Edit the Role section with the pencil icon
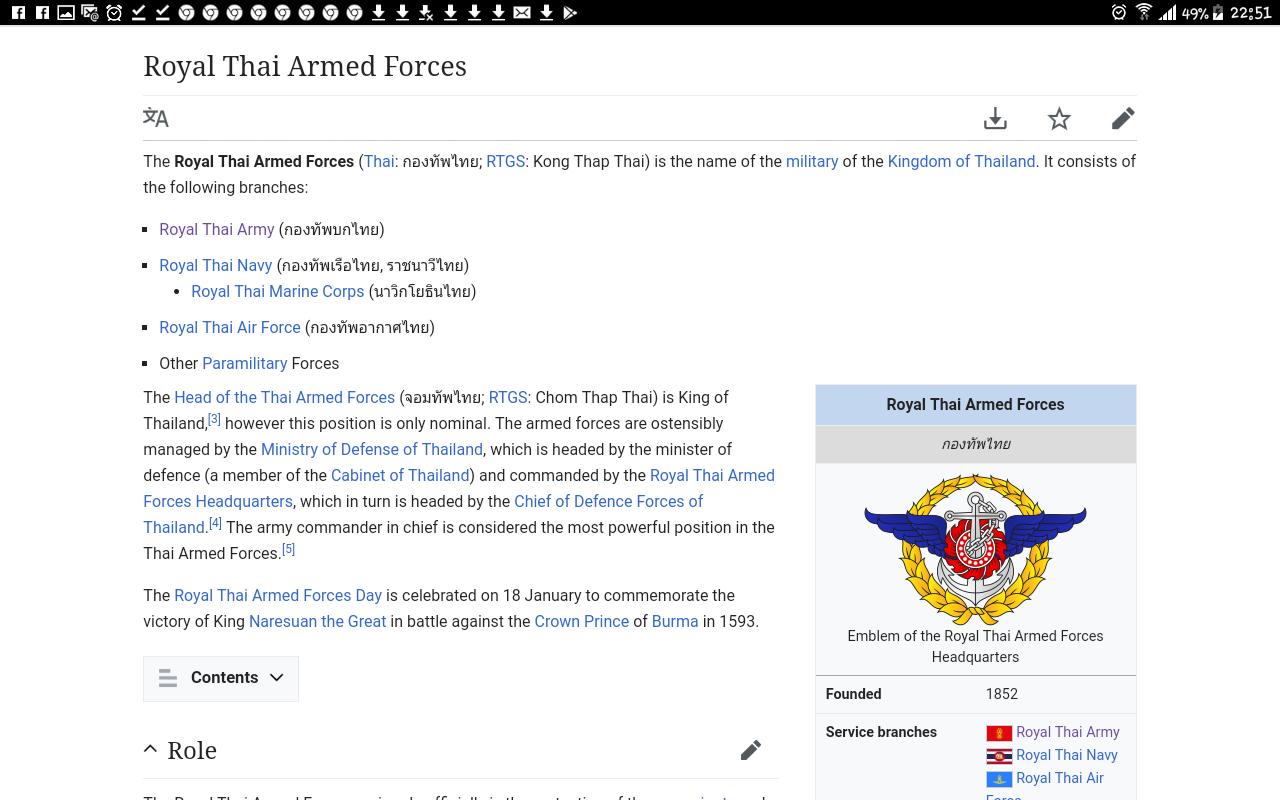The width and height of the screenshot is (1280, 800). pos(751,750)
